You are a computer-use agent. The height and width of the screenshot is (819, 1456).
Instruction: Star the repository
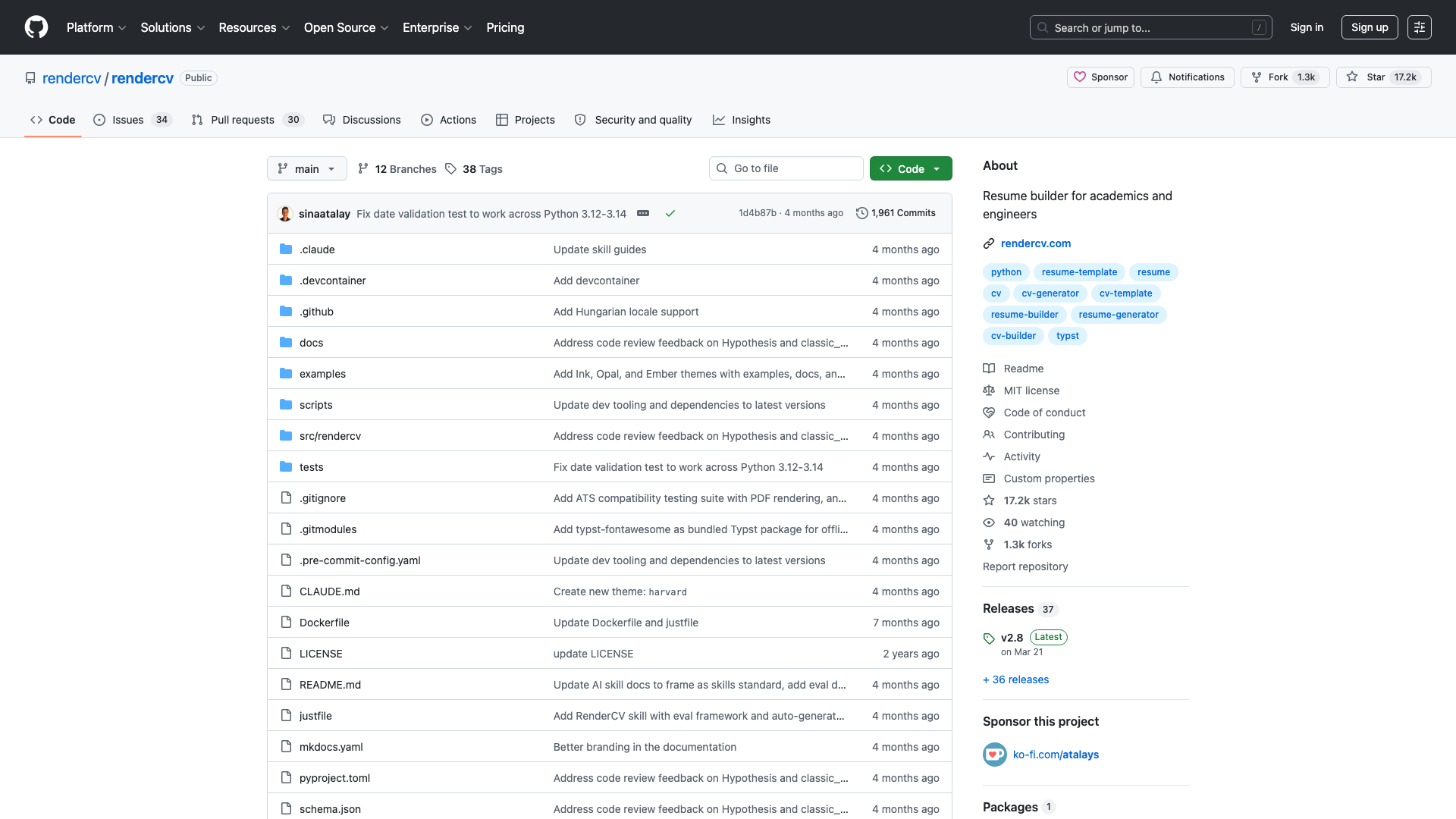pyautogui.click(x=1384, y=77)
